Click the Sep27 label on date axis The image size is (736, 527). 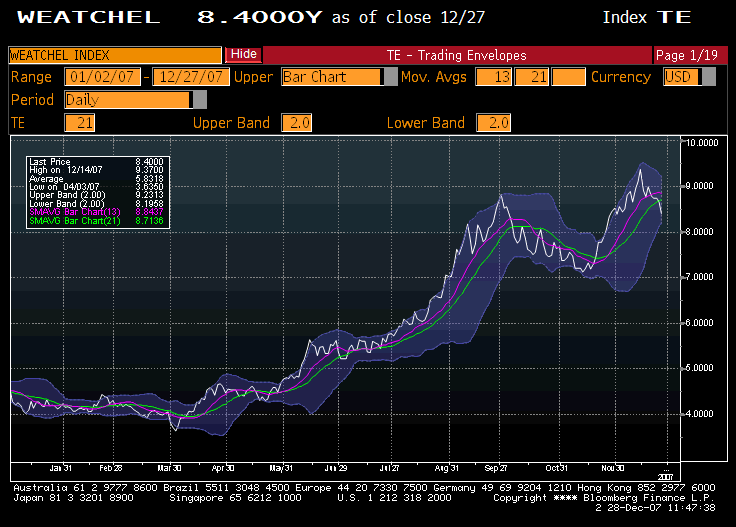tap(496, 467)
